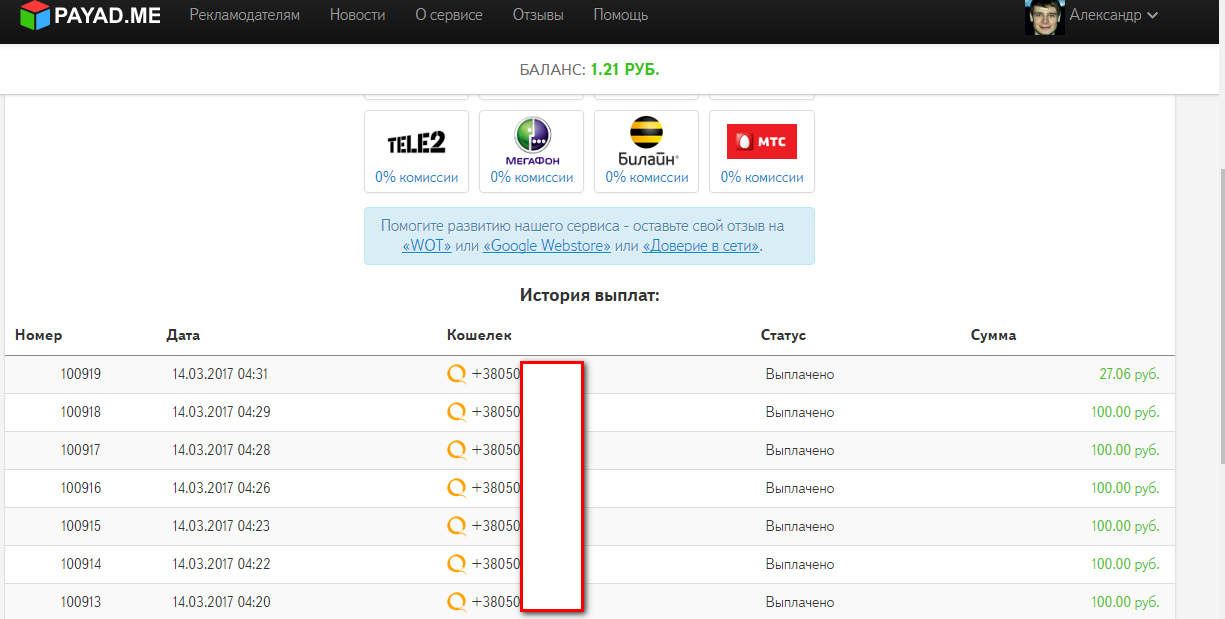Select the MegaFon payout option
The image size is (1225, 619).
(531, 151)
